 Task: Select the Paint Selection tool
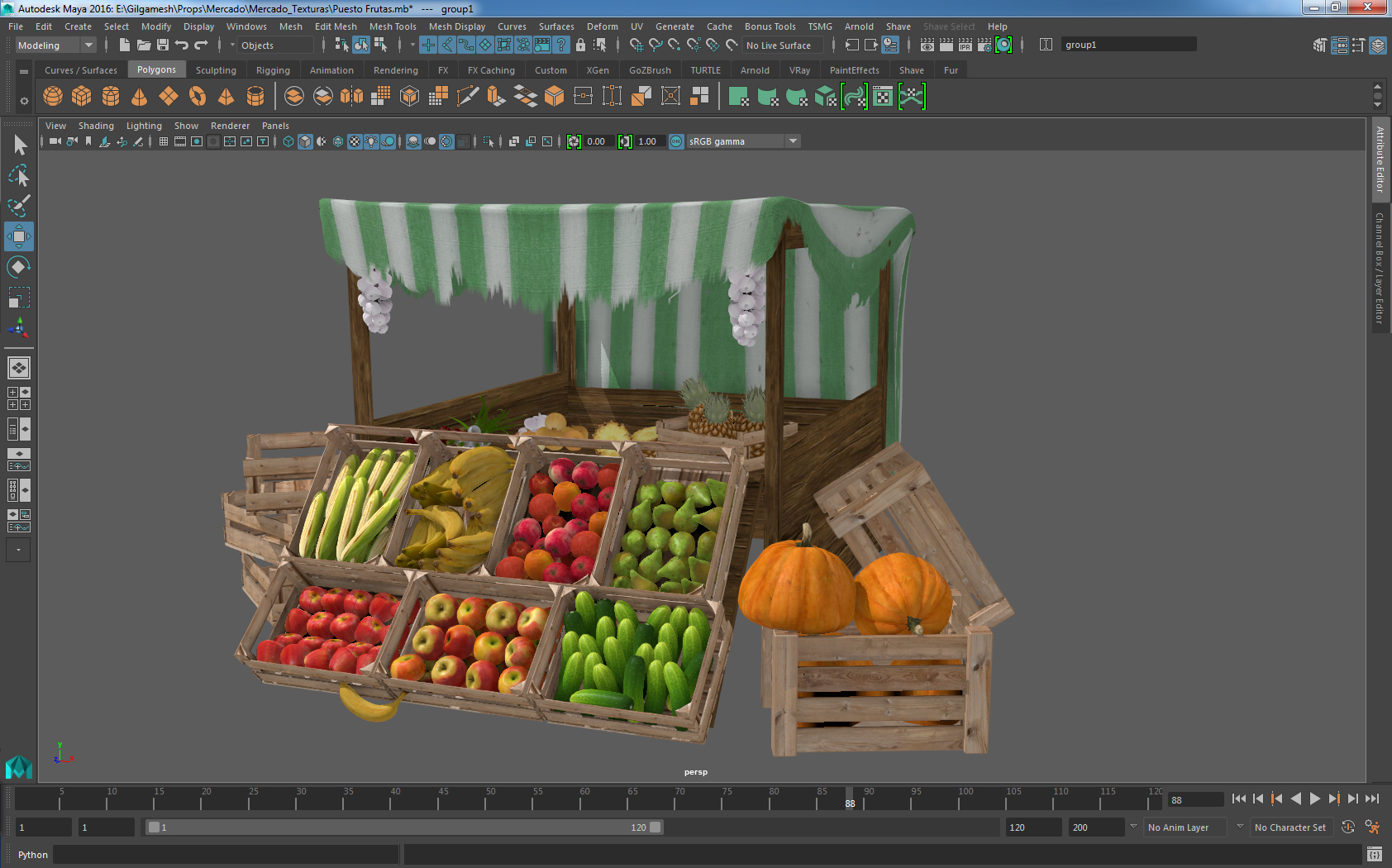click(18, 206)
